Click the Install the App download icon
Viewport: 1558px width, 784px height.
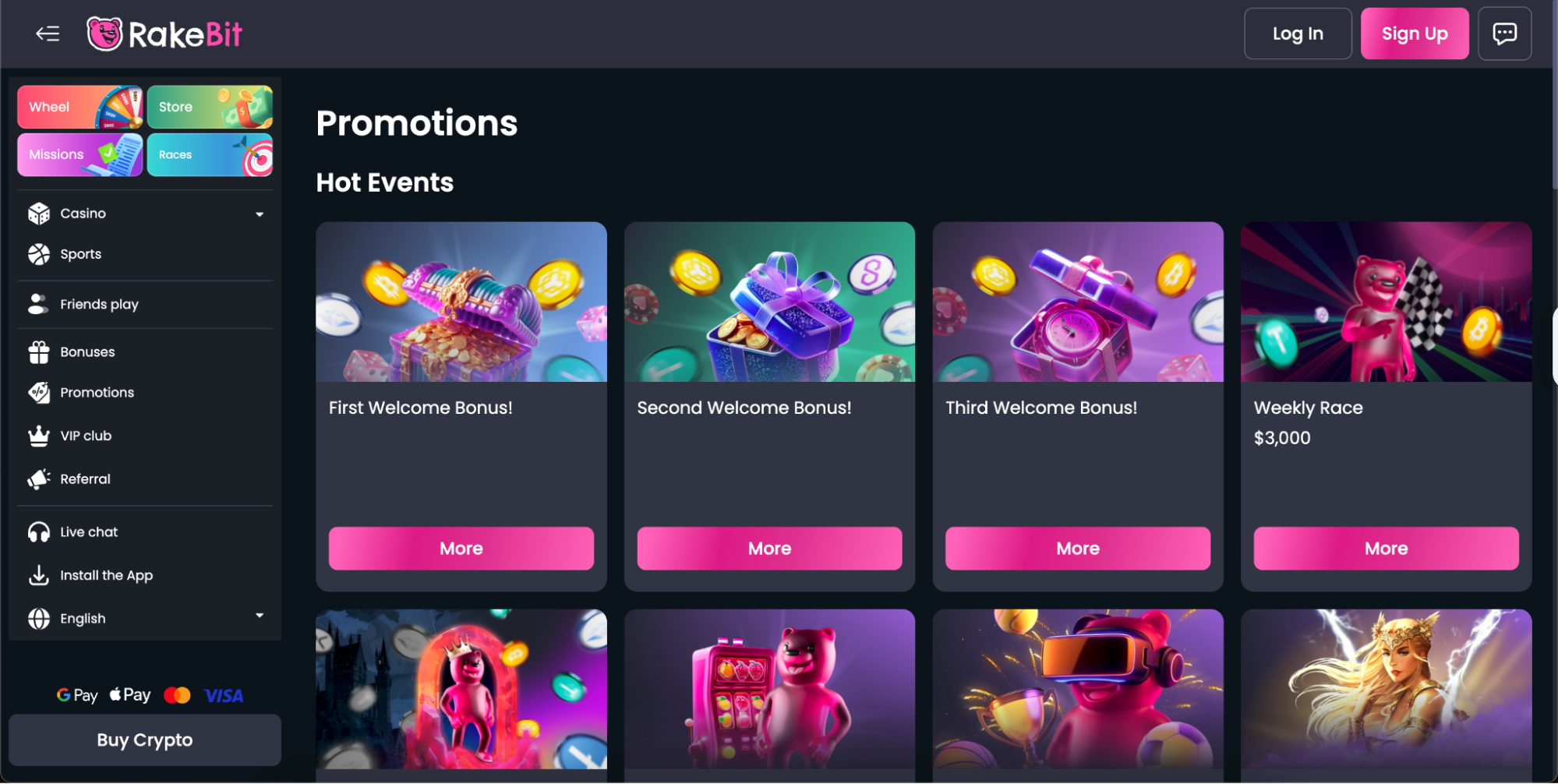pyautogui.click(x=39, y=575)
